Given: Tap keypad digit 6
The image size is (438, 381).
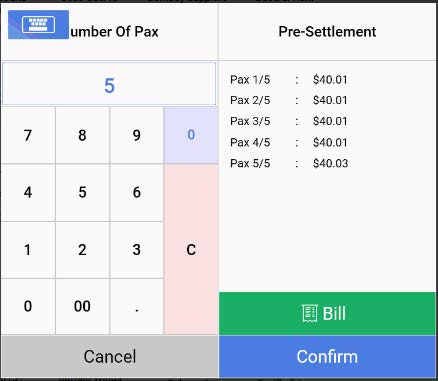Looking at the screenshot, I should (137, 192).
